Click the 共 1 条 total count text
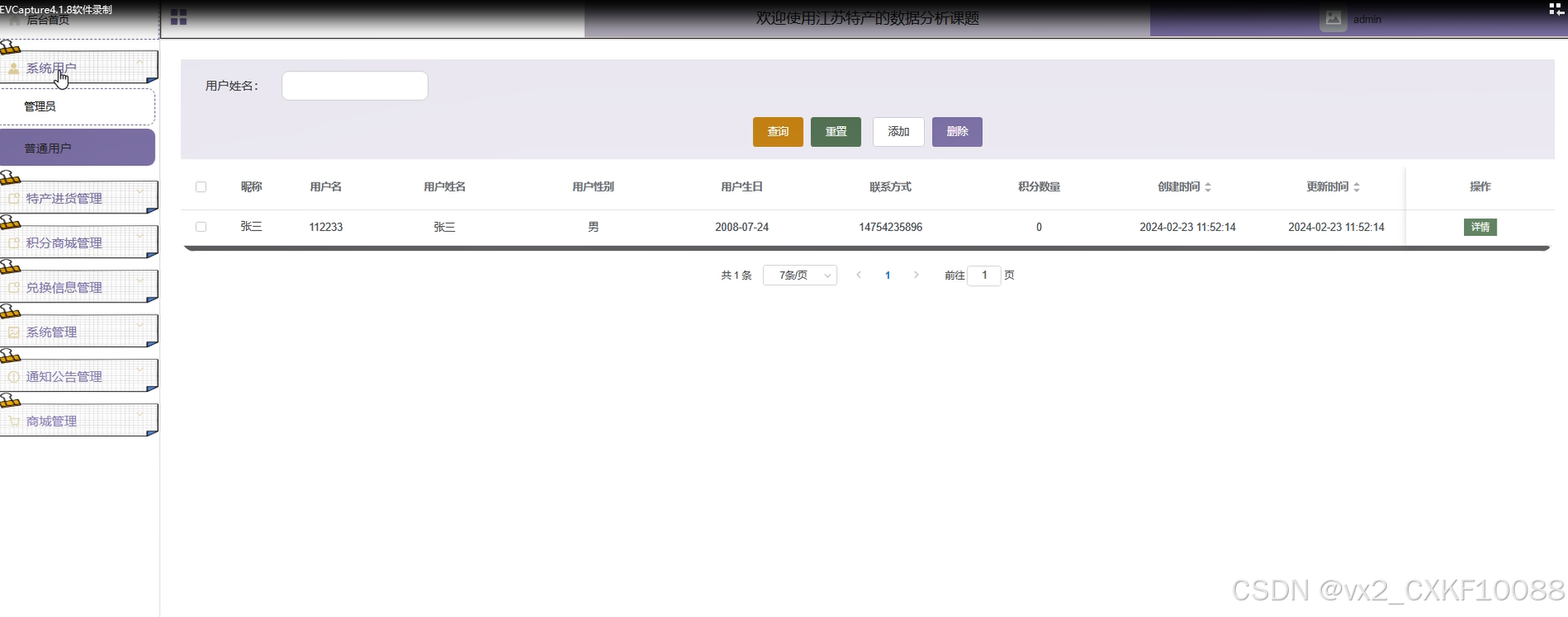This screenshot has width=1568, height=617. (x=736, y=275)
